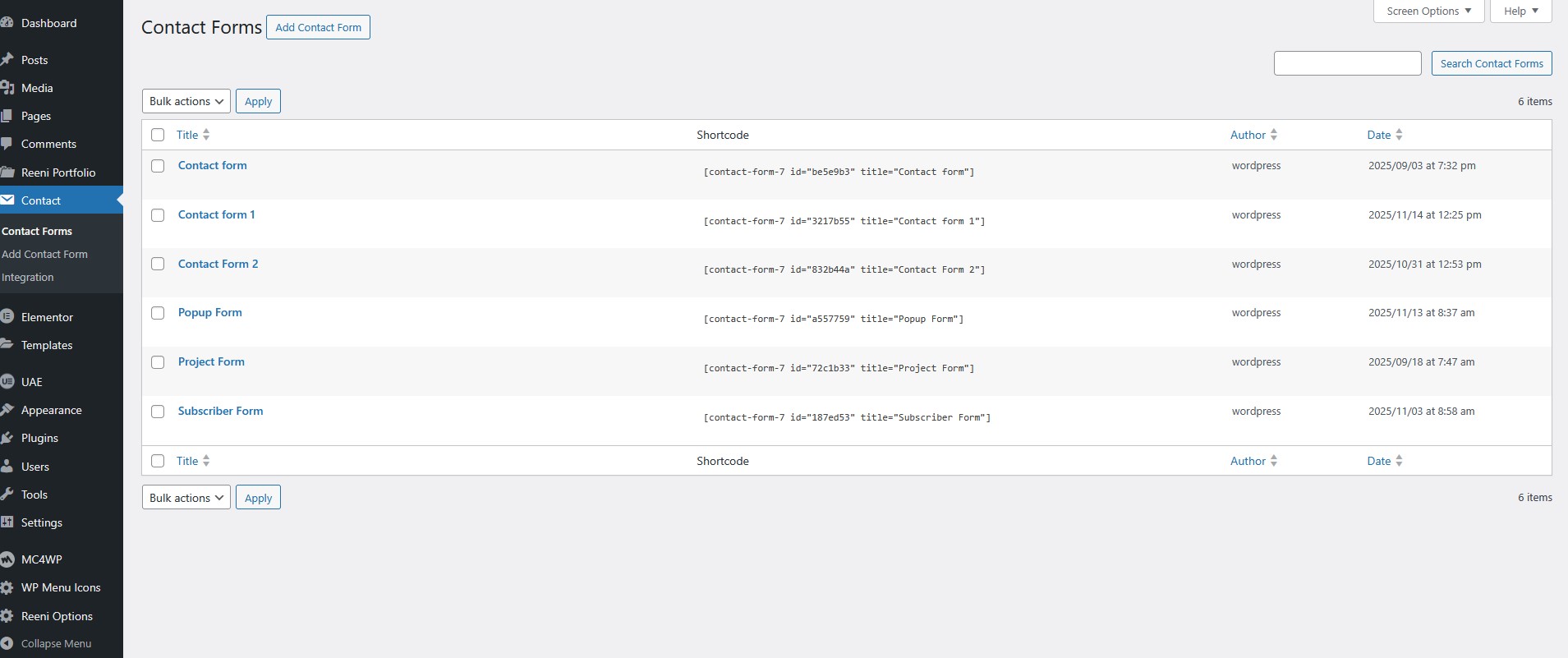The width and height of the screenshot is (1568, 658).
Task: Open the Integration submenu item
Action: click(x=28, y=278)
